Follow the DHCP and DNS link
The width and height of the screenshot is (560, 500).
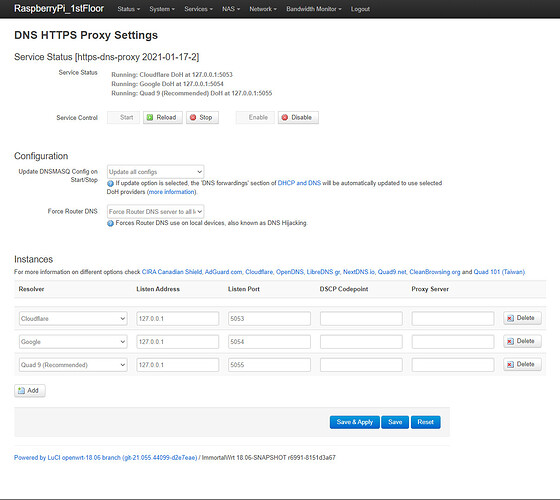[x=299, y=183]
